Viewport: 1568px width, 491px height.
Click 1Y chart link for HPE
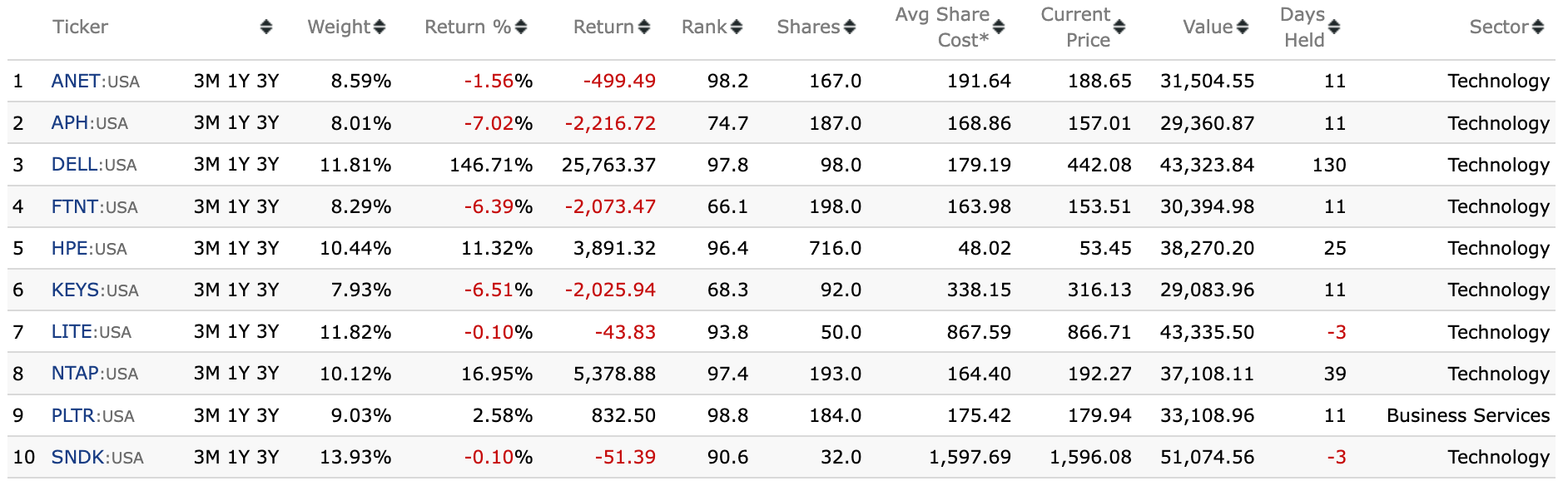[238, 248]
